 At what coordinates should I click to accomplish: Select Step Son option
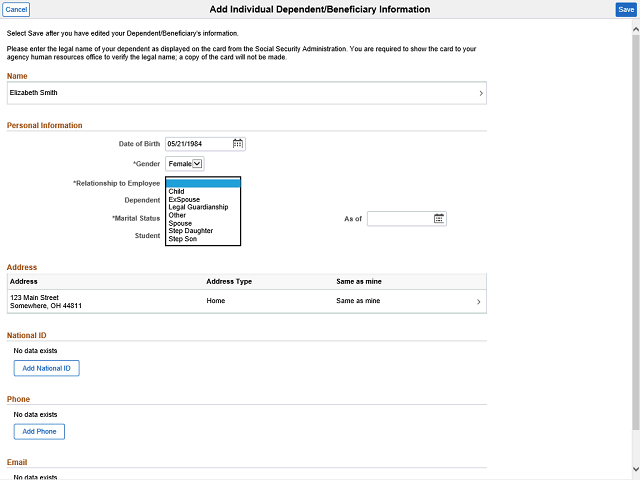pos(183,240)
